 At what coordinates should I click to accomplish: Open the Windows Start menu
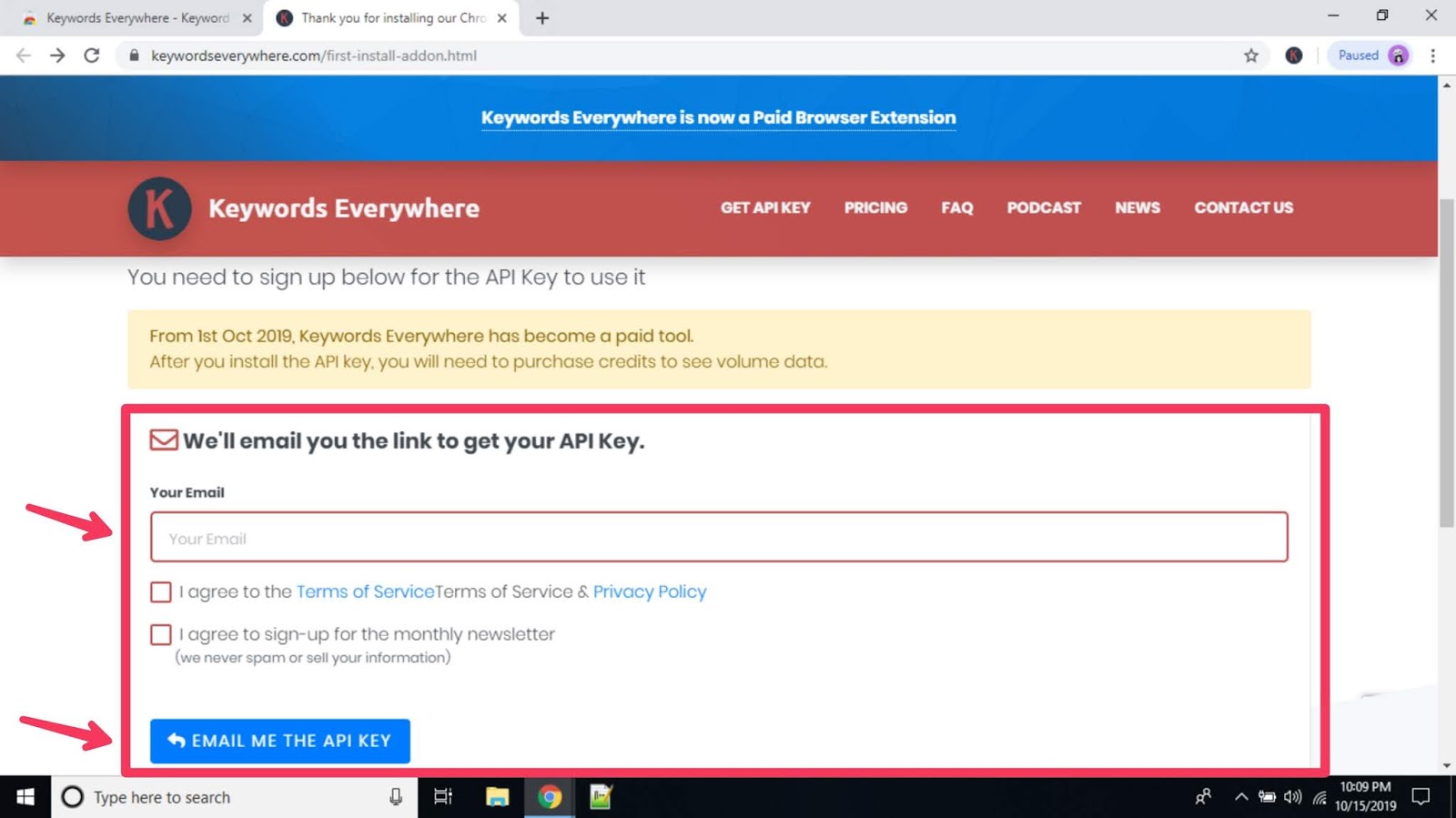(25, 797)
